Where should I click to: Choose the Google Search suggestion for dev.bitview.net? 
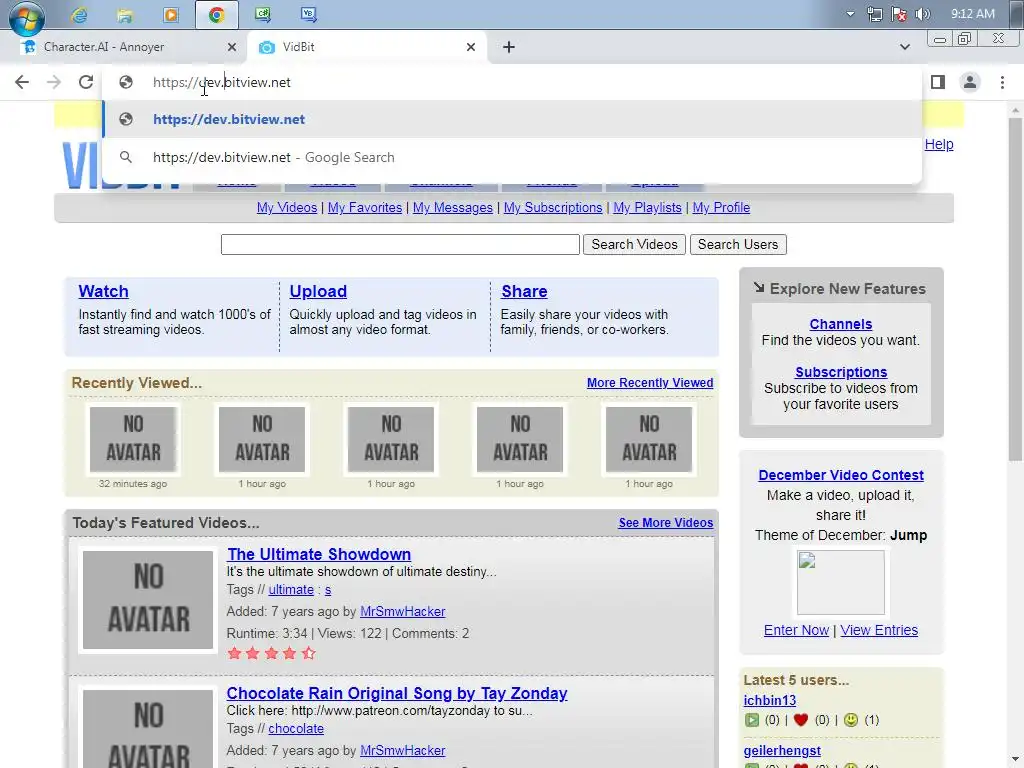pos(512,157)
